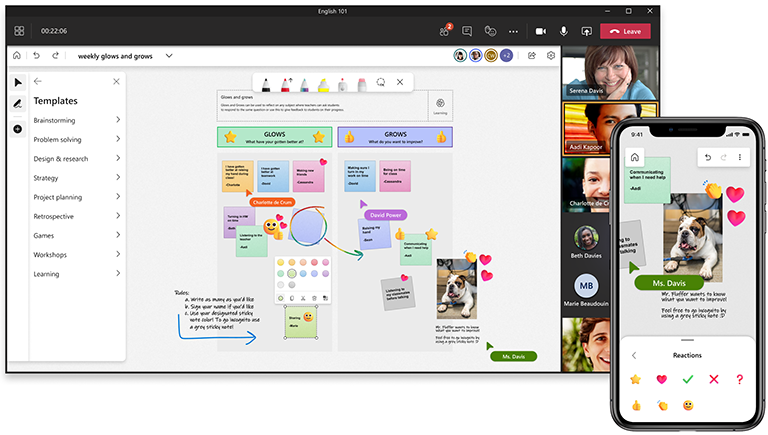Click the red Leave call button
This screenshot has height=435, width=768.
tap(624, 31)
